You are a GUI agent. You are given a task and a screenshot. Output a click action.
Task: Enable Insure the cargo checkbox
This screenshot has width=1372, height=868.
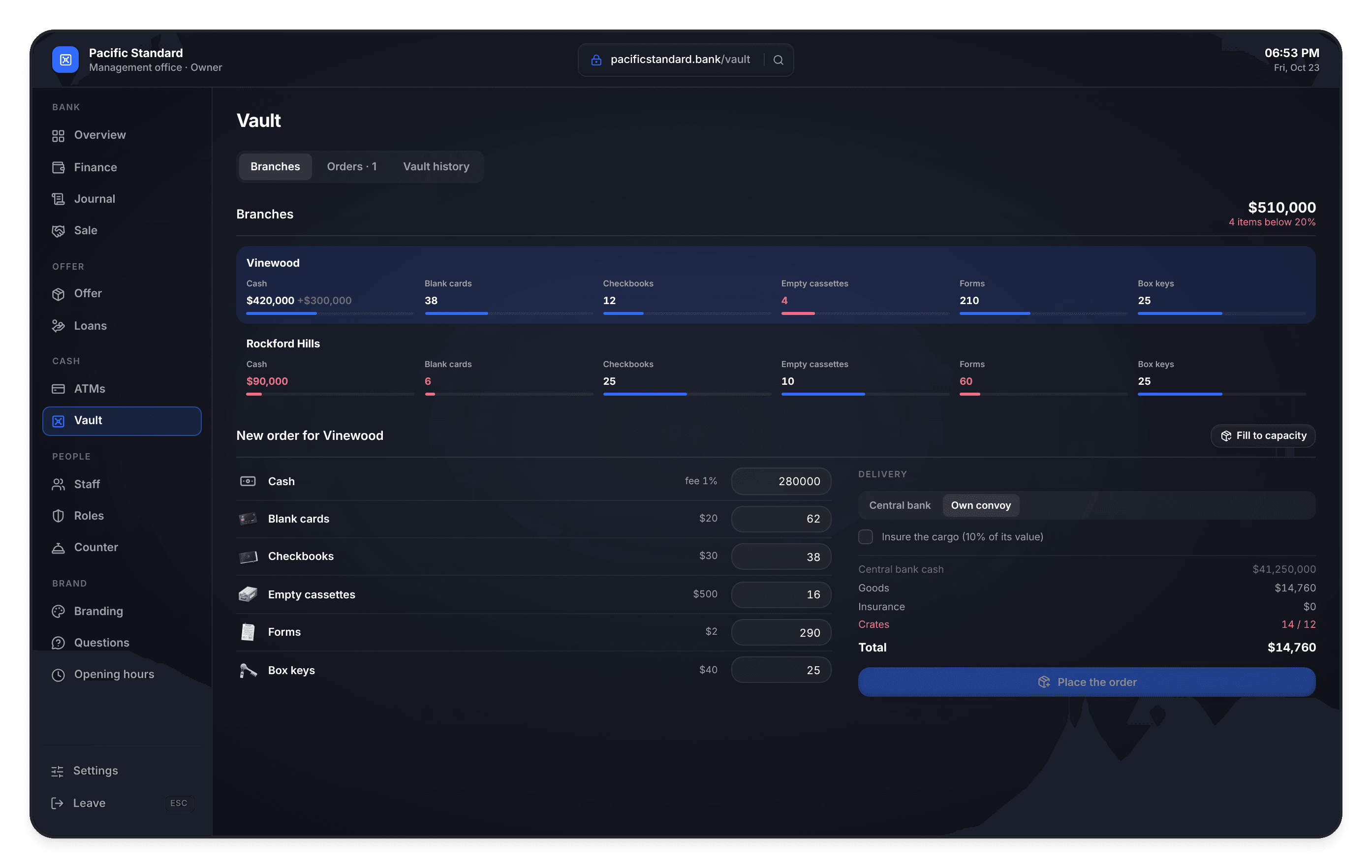click(x=865, y=536)
